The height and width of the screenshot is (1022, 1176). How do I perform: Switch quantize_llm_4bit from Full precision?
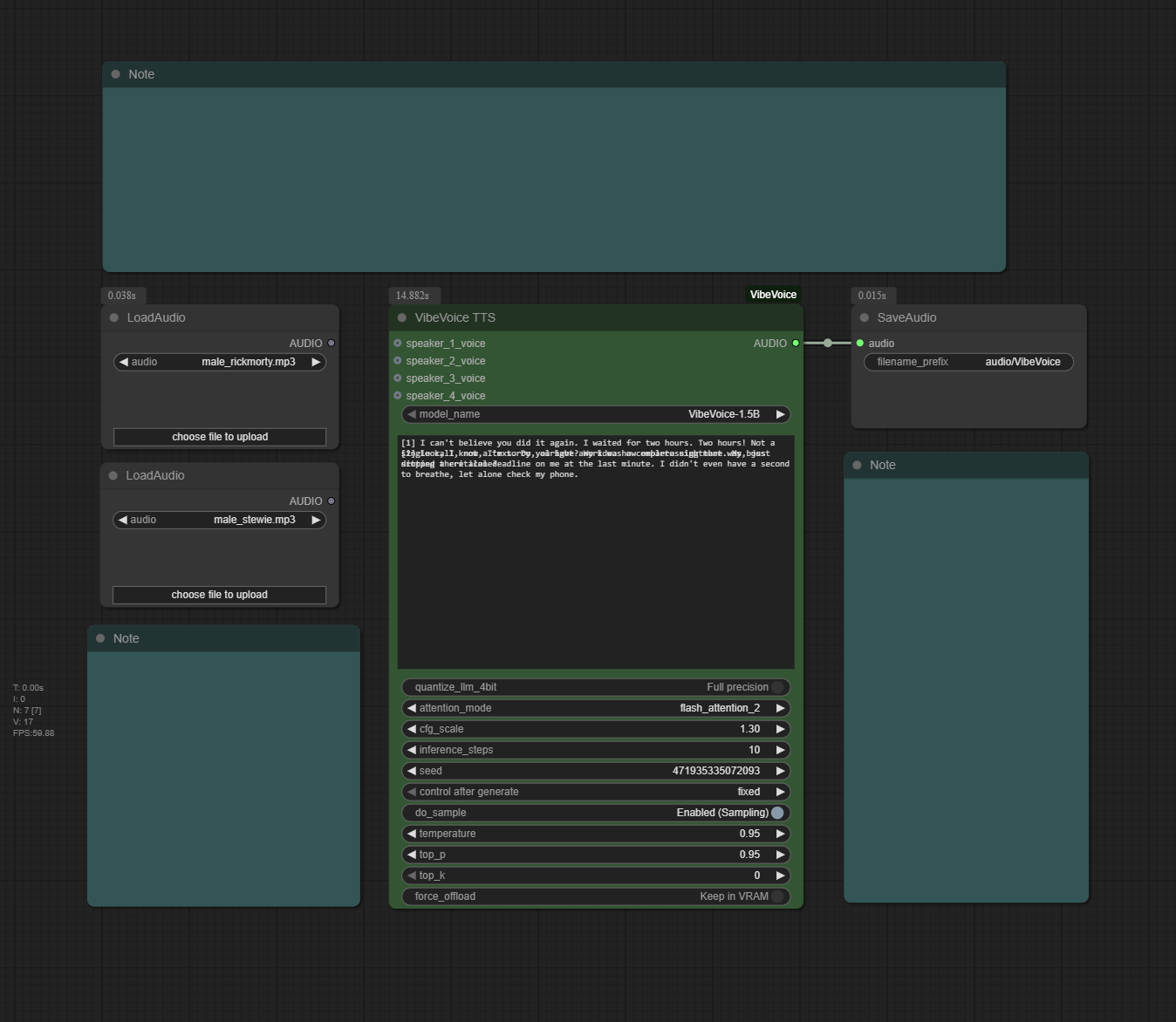pos(777,687)
